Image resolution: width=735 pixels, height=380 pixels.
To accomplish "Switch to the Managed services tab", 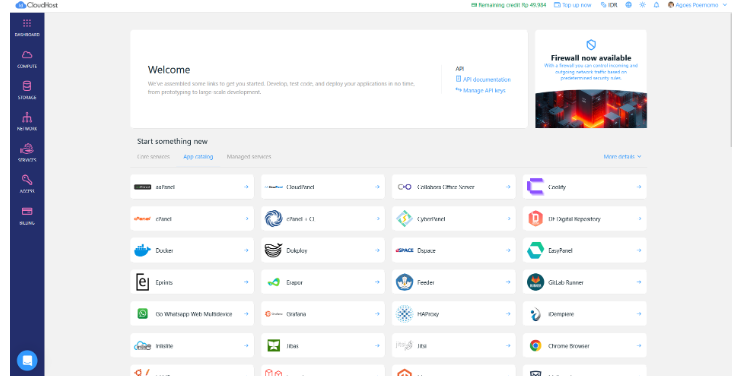I will (x=249, y=156).
